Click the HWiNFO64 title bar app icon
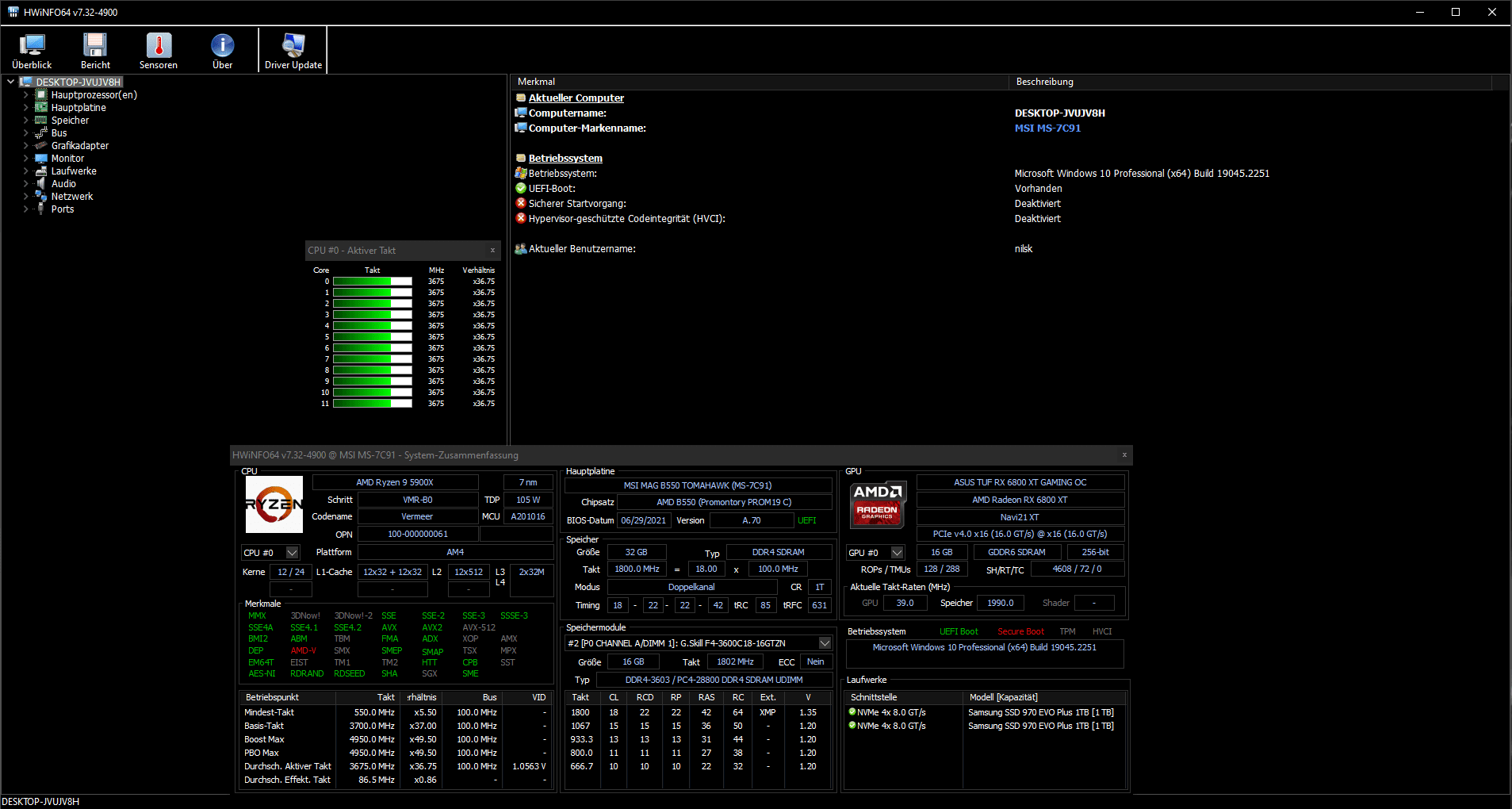The image size is (1512, 809). coord(13,12)
